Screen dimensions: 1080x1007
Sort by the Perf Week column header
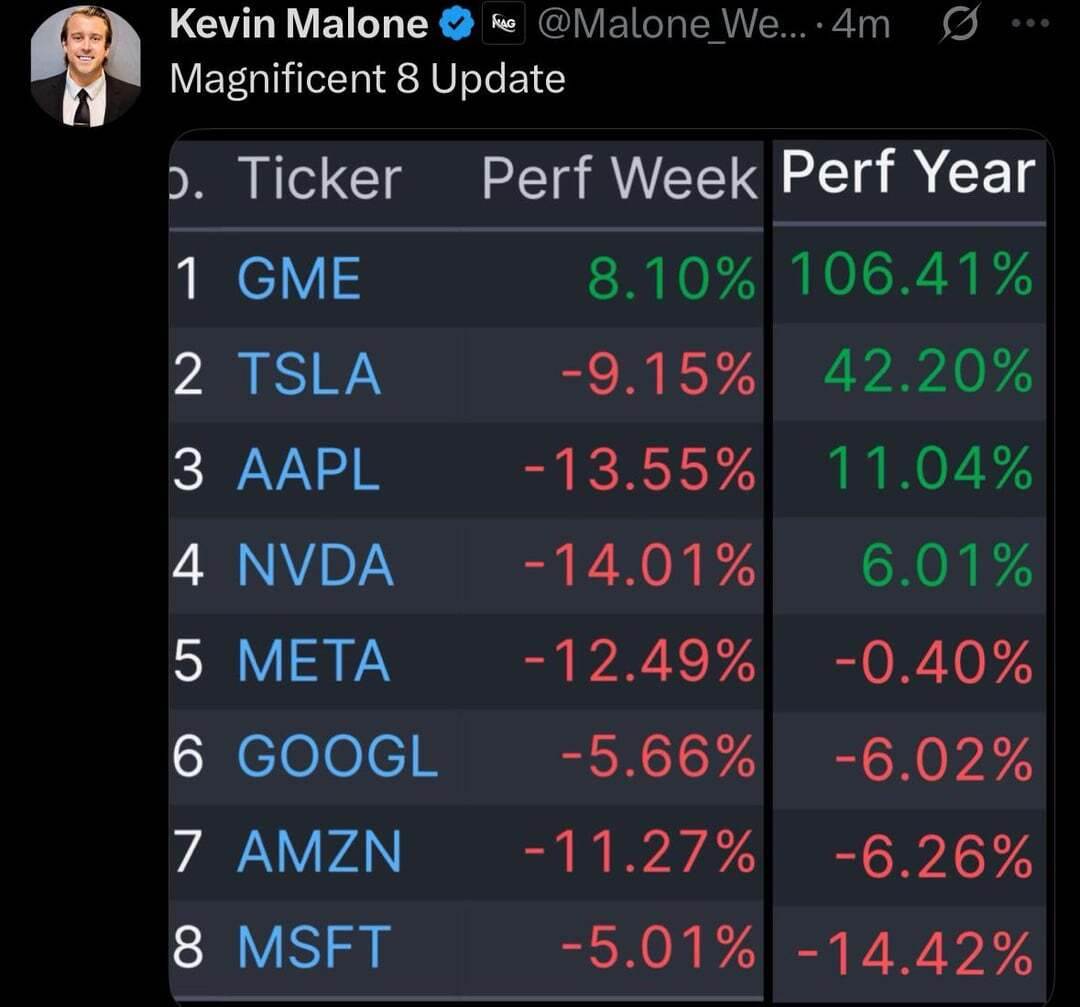click(x=619, y=180)
